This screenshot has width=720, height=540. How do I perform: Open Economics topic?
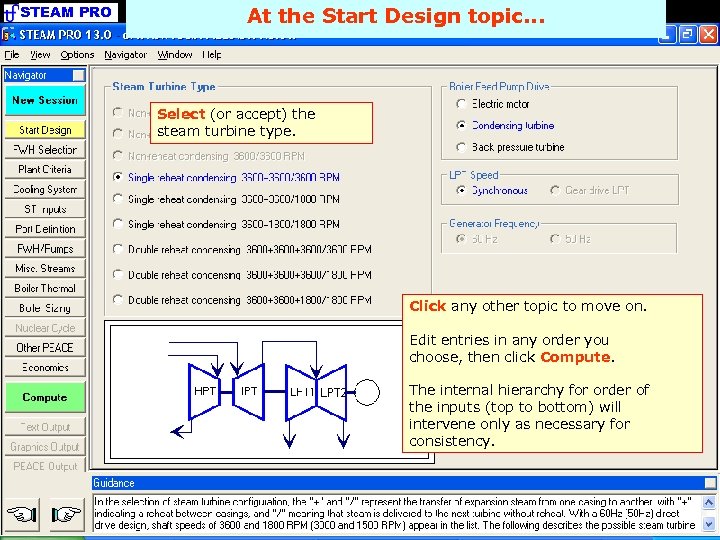(45, 367)
